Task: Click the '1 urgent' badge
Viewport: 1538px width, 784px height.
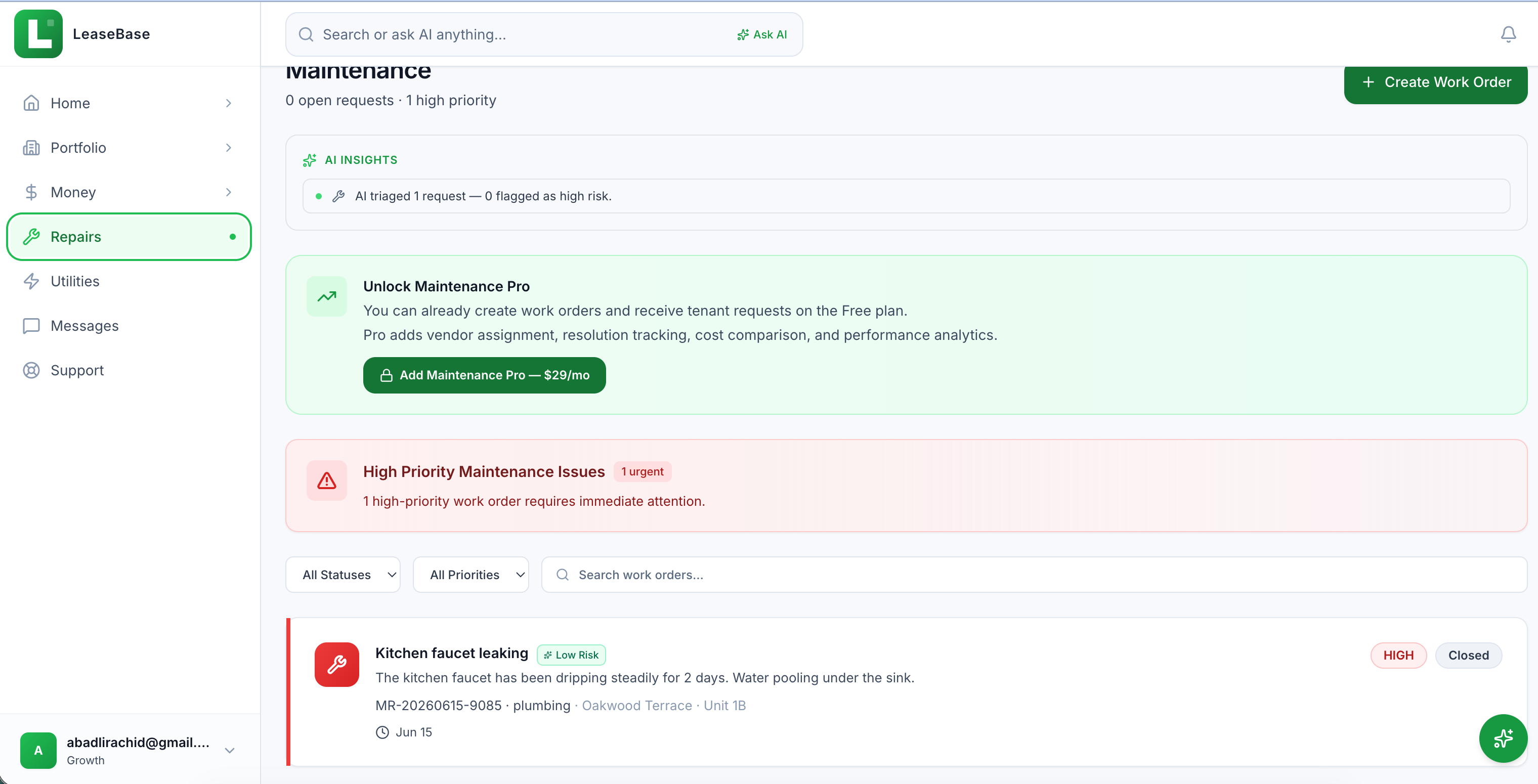Action: click(x=643, y=472)
